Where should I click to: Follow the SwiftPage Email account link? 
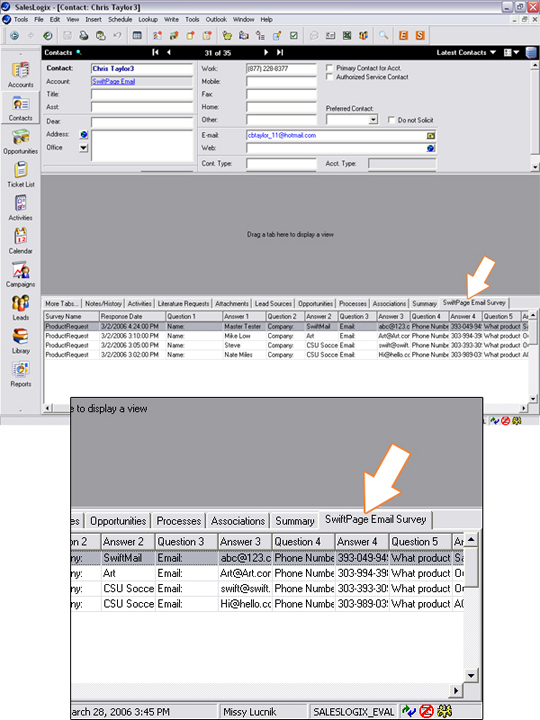(113, 81)
